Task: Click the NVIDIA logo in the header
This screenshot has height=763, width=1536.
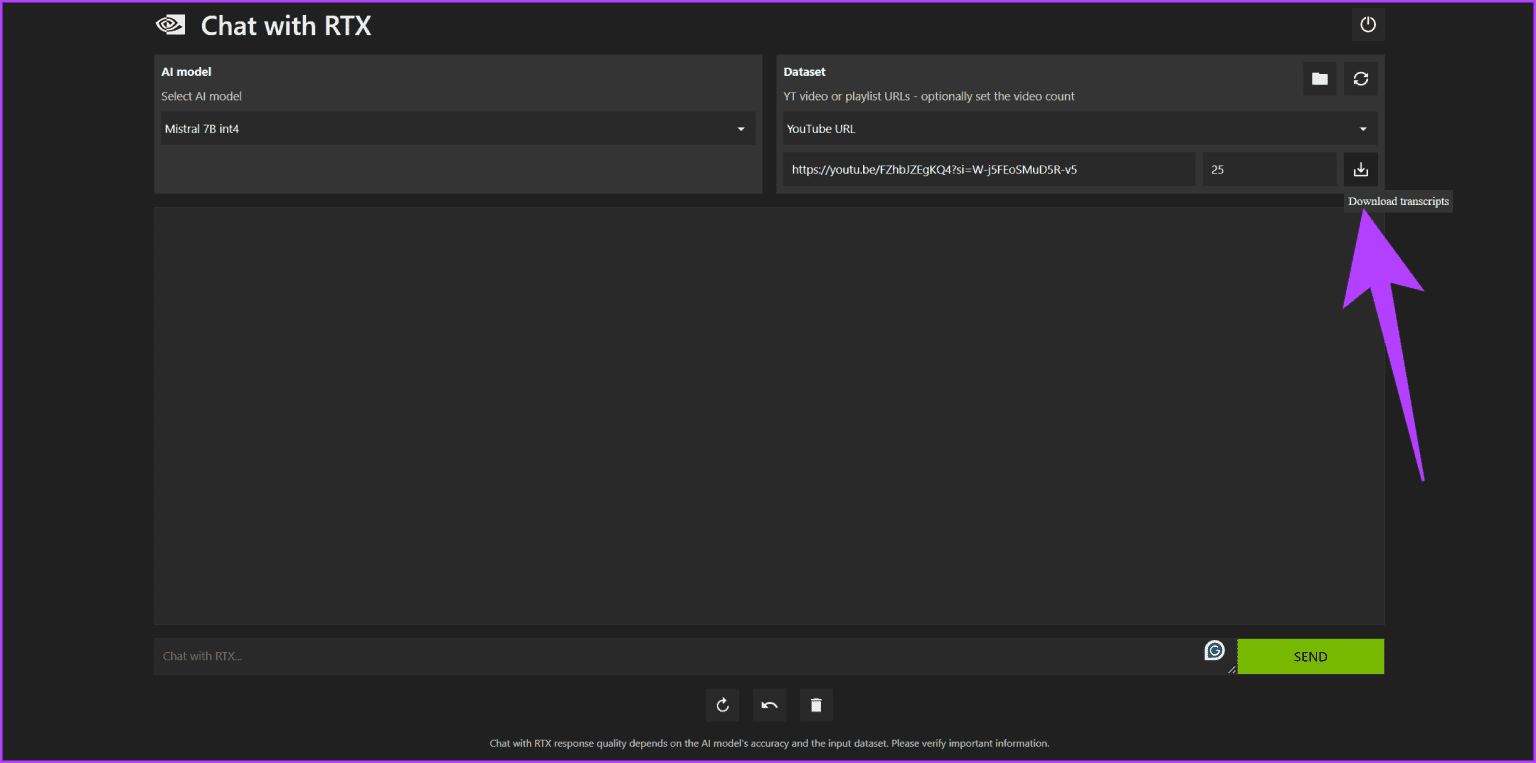Action: 171,25
